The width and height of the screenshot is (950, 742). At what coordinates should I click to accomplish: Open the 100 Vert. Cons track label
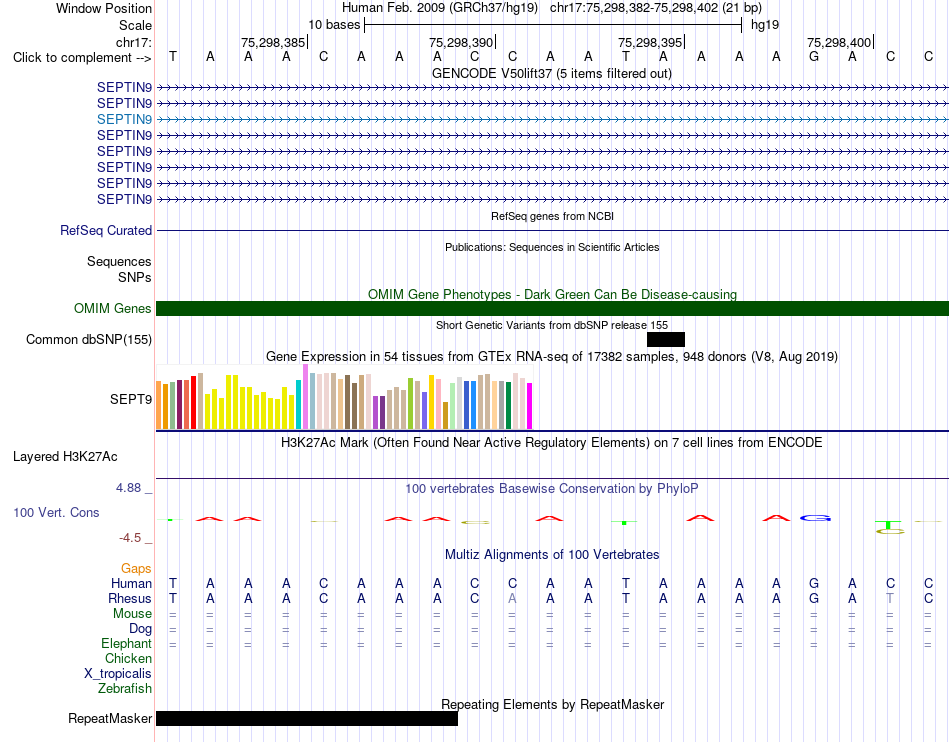point(56,512)
